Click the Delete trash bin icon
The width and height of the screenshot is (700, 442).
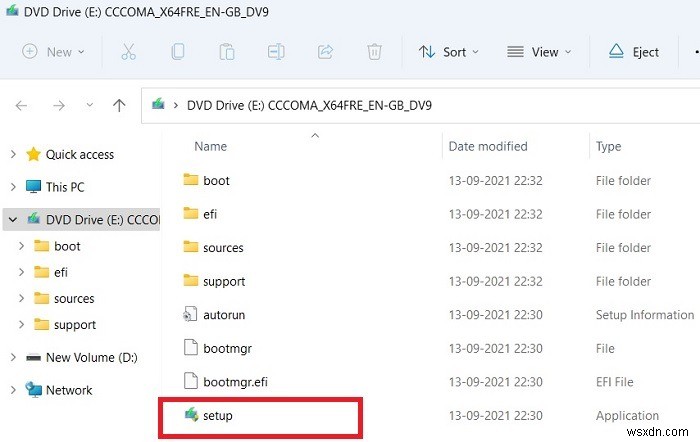[374, 52]
